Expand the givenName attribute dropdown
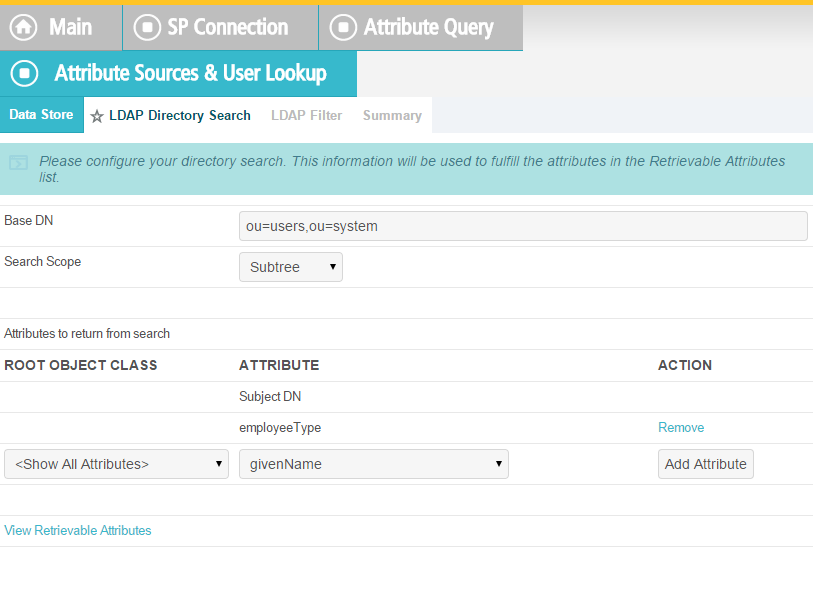The width and height of the screenshot is (823, 596). click(x=373, y=464)
